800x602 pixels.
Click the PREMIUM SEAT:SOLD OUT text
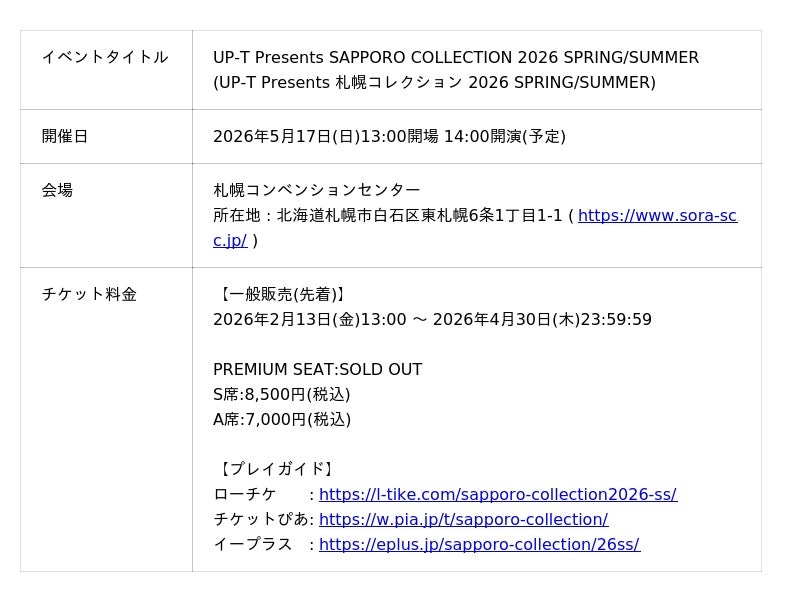click(317, 370)
